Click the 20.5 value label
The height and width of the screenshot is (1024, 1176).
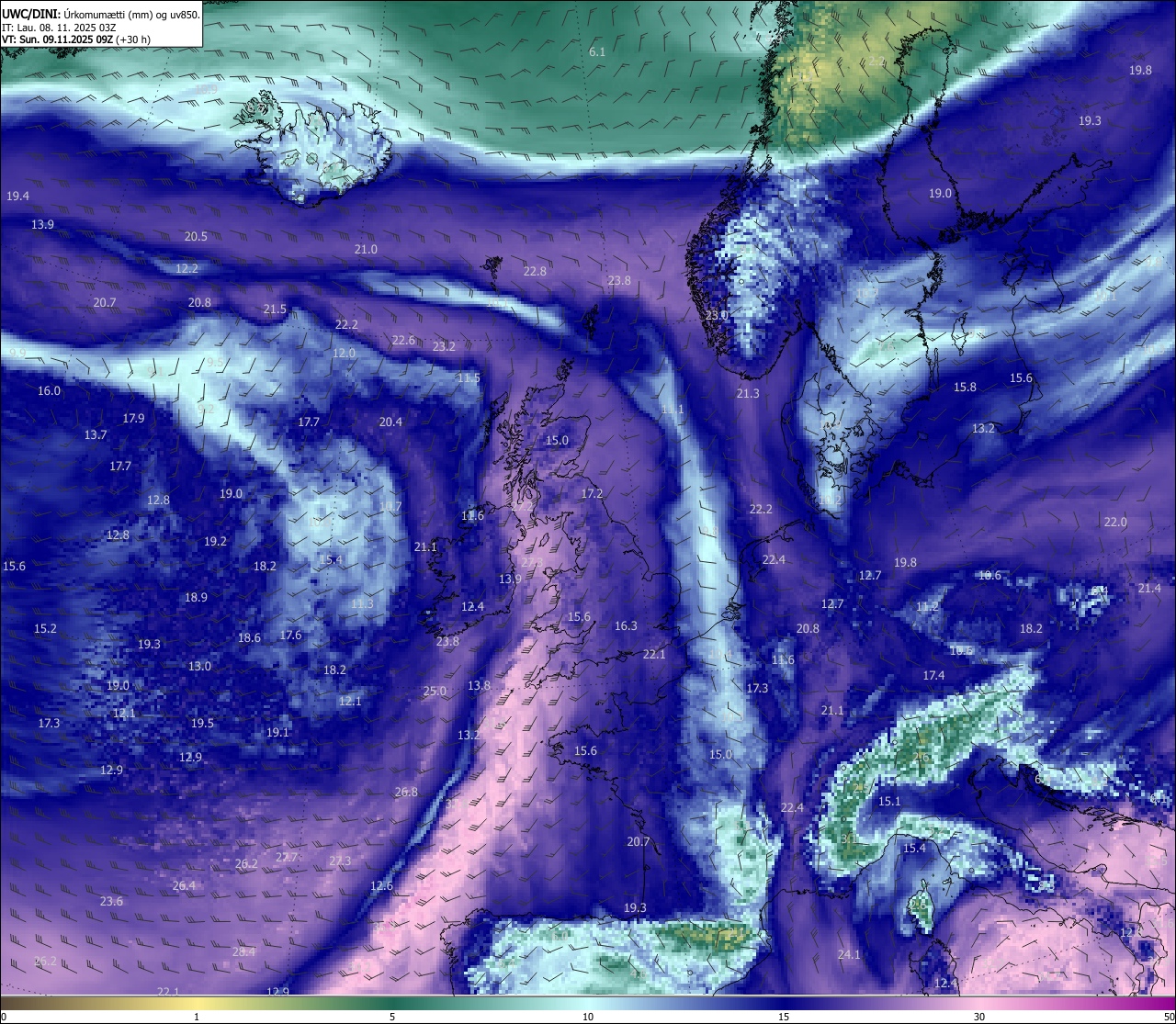point(196,237)
